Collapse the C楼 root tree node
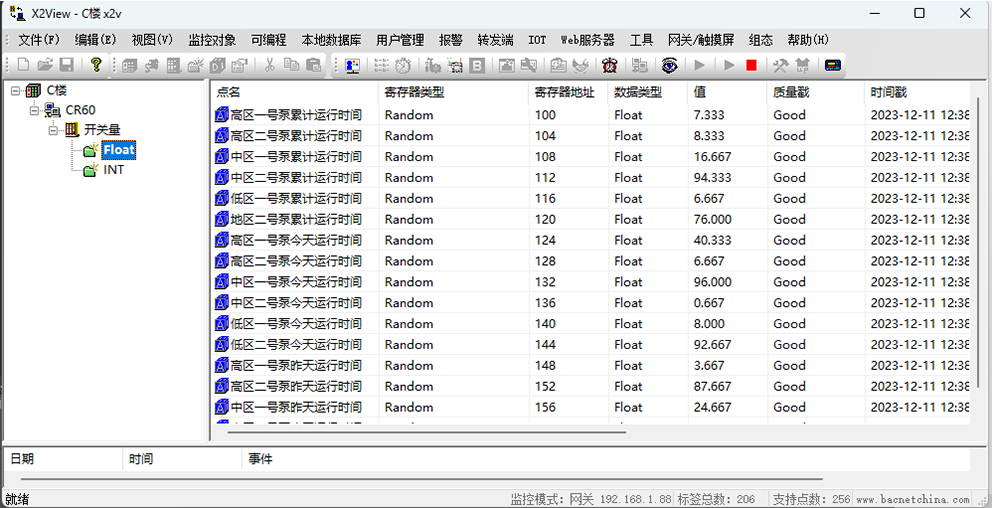The width and height of the screenshot is (992, 508). point(16,91)
